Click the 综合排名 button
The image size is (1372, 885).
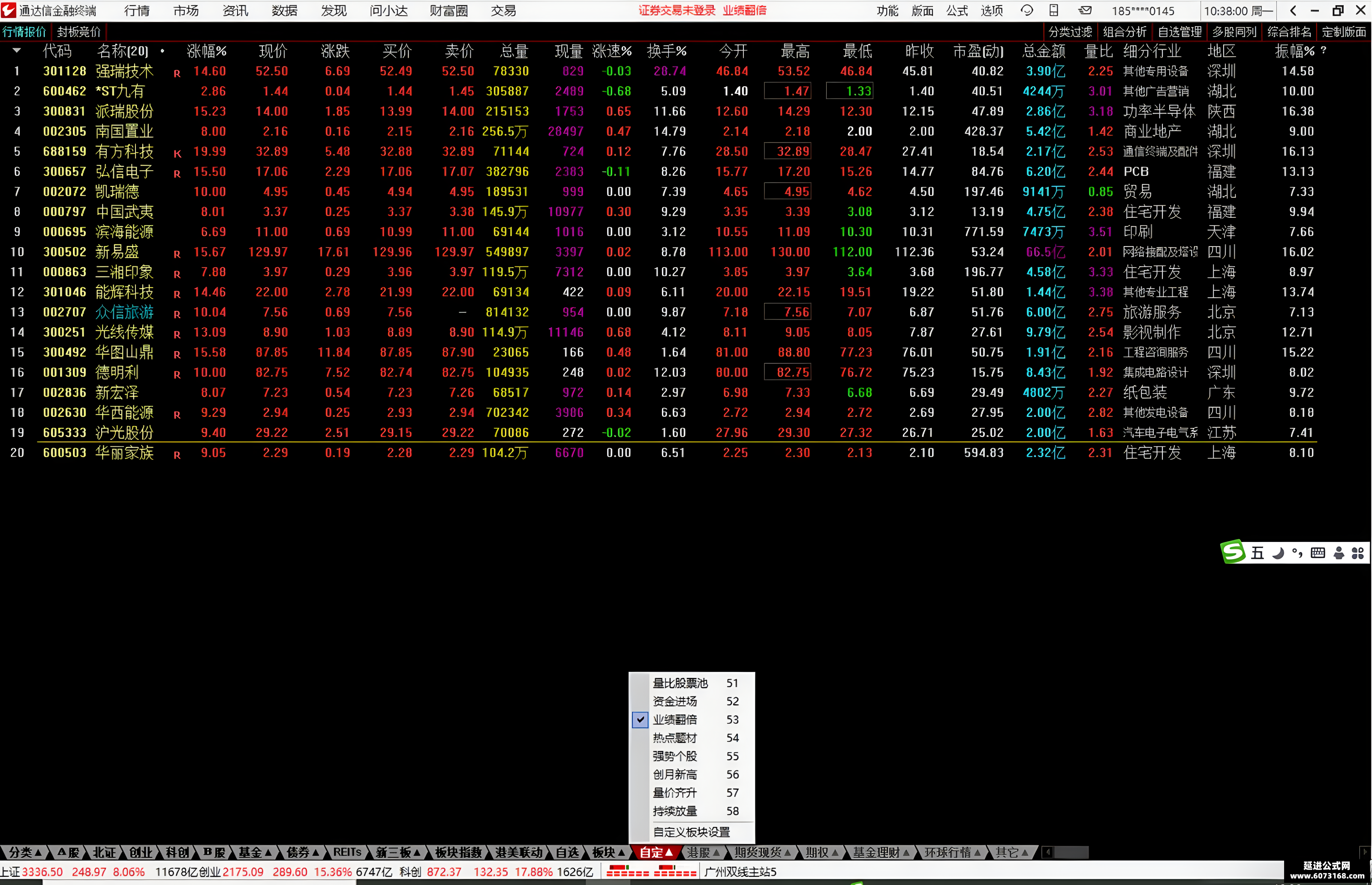click(x=1289, y=32)
